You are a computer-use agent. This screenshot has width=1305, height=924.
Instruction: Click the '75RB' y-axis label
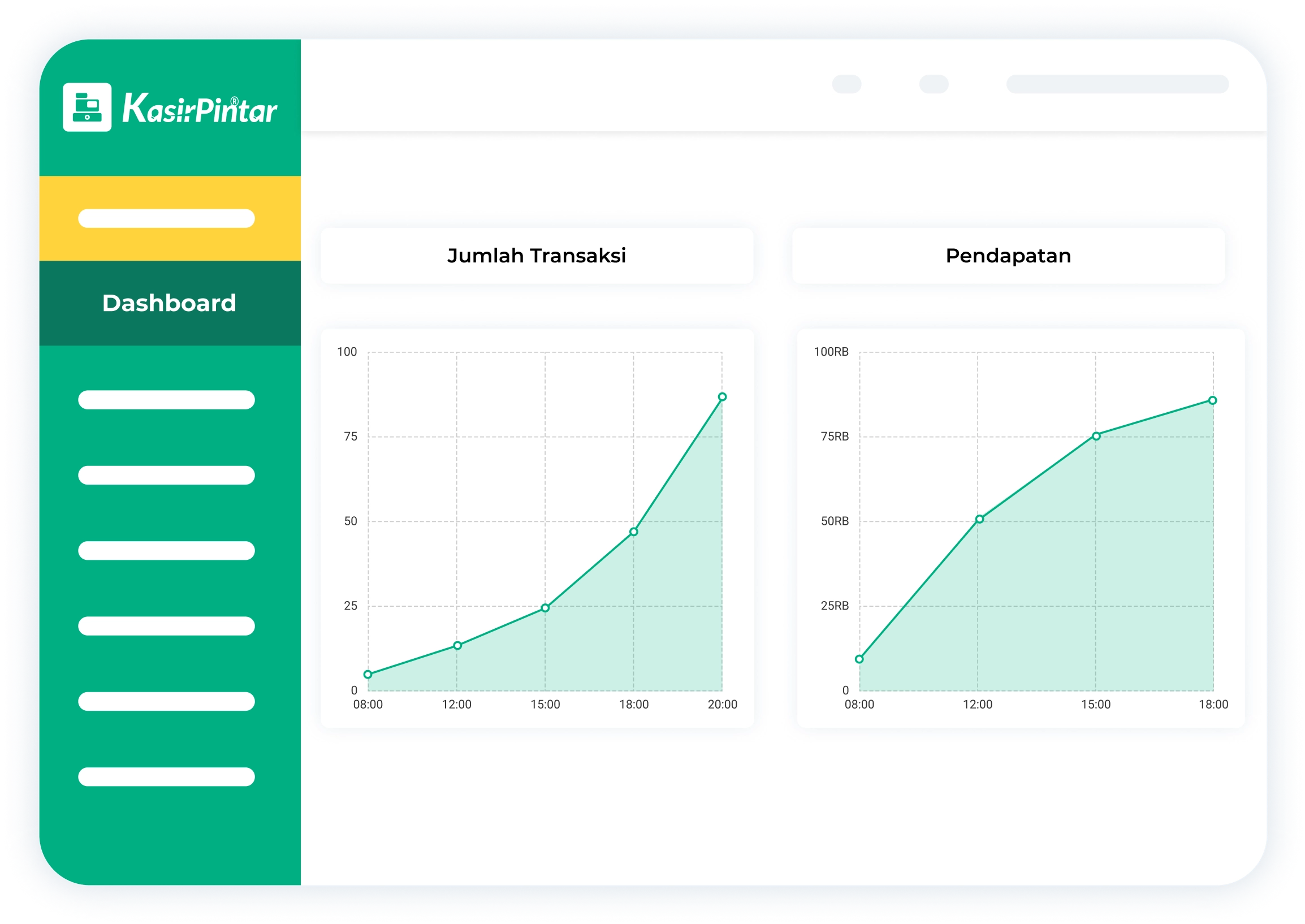pos(834,436)
